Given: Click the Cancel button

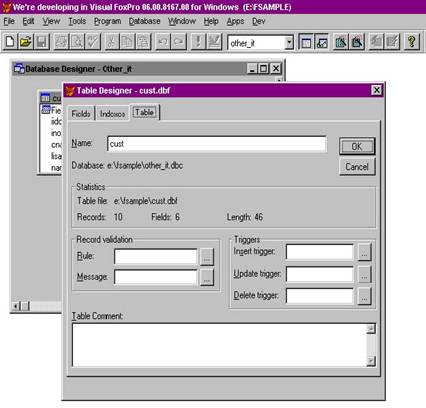Looking at the screenshot, I should (x=357, y=166).
